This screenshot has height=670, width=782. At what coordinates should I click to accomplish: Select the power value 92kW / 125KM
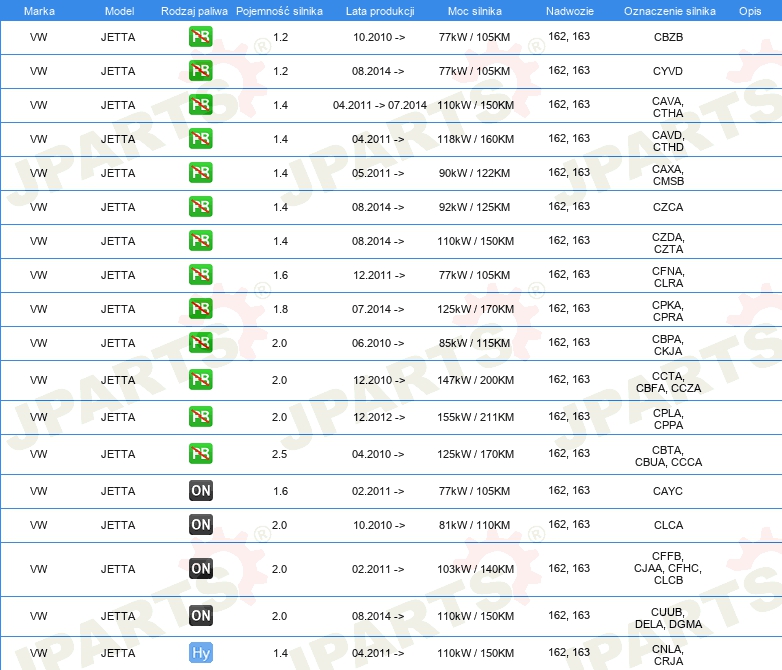(474, 207)
